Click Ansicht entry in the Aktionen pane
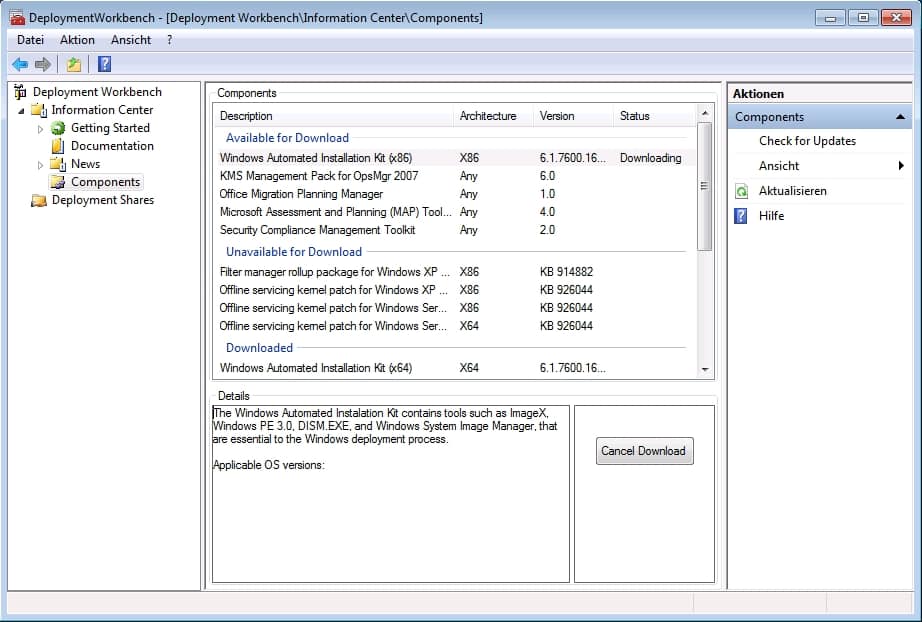The image size is (922, 622). [779, 166]
